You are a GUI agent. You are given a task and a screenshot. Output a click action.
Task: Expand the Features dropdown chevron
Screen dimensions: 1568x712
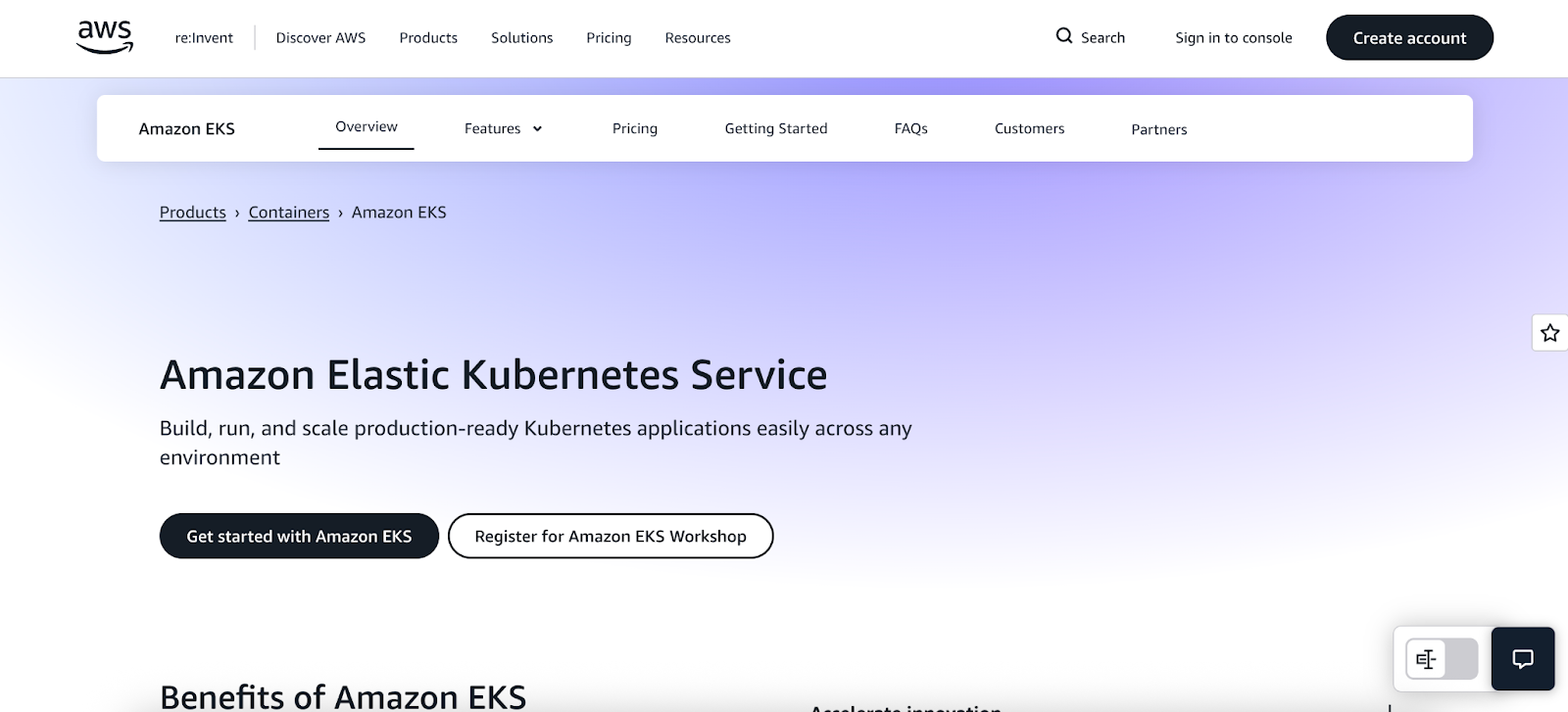pyautogui.click(x=537, y=129)
